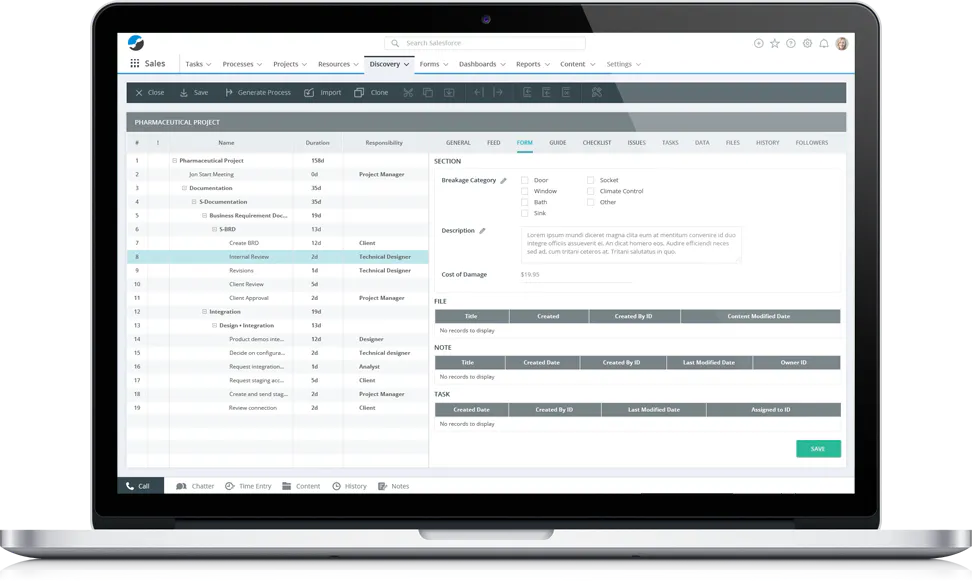
Task: Switch to the FEED tab
Action: point(493,143)
